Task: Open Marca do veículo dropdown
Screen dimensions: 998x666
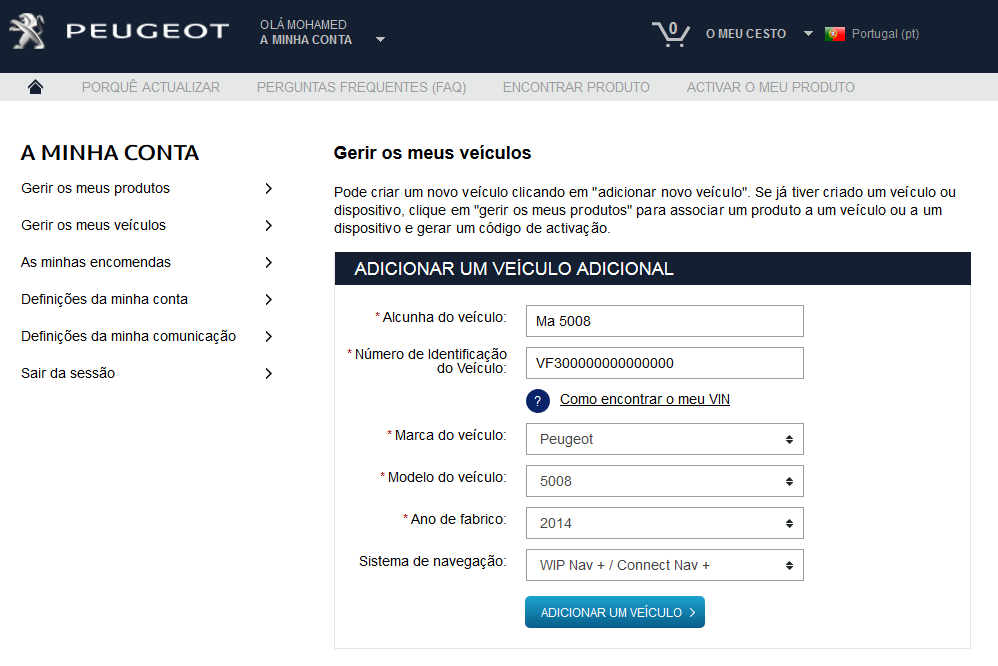Action: coord(664,439)
